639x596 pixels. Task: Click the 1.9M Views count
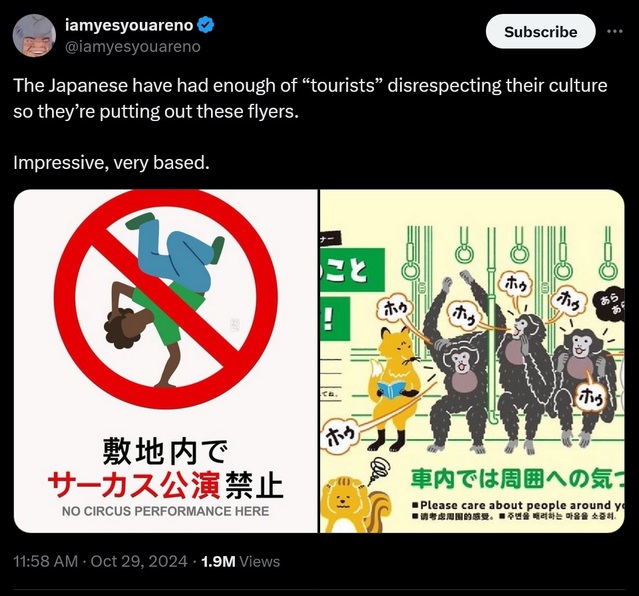[240, 561]
